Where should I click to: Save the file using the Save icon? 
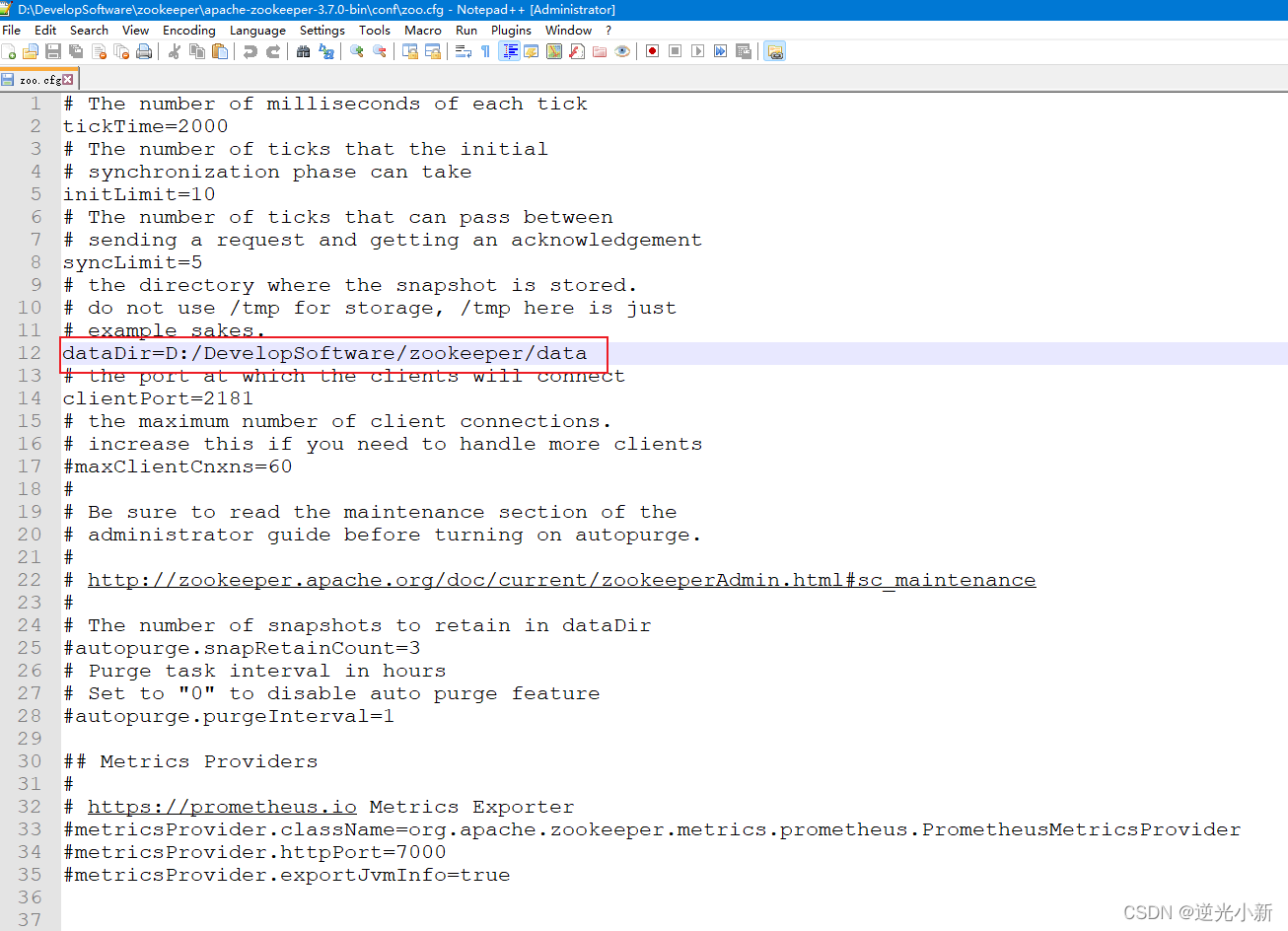[x=53, y=51]
